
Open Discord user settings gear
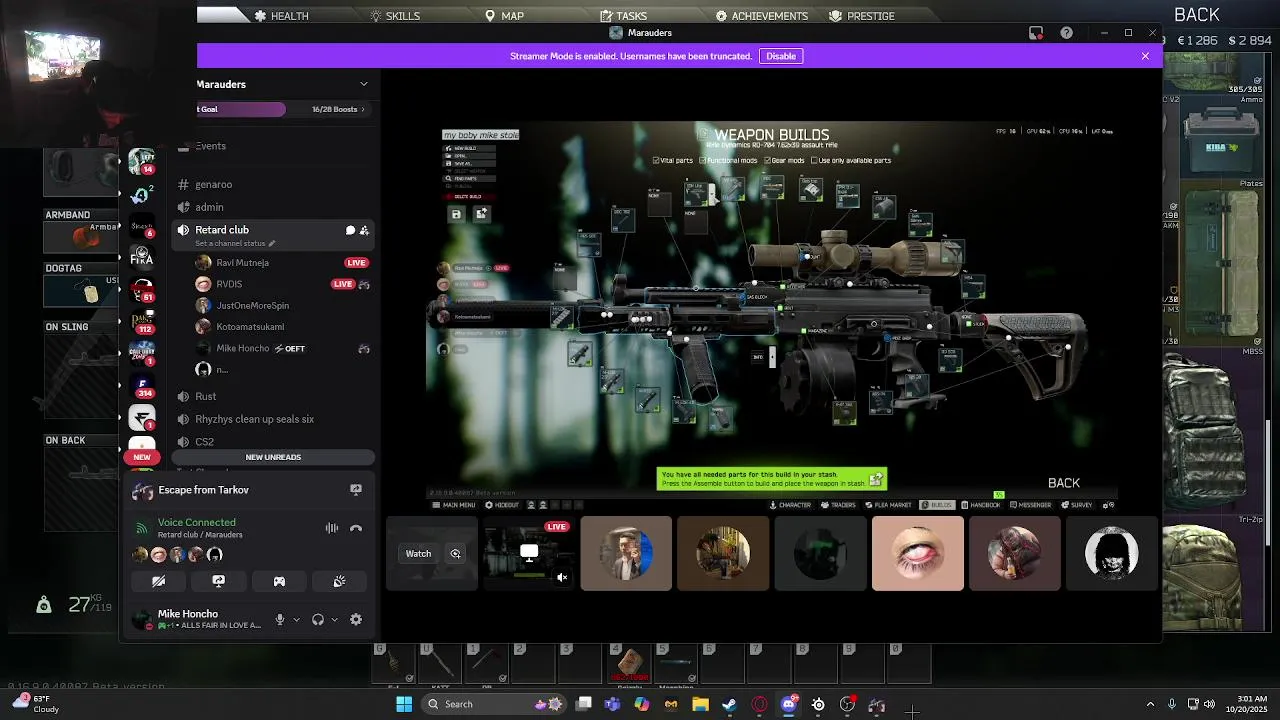click(356, 619)
